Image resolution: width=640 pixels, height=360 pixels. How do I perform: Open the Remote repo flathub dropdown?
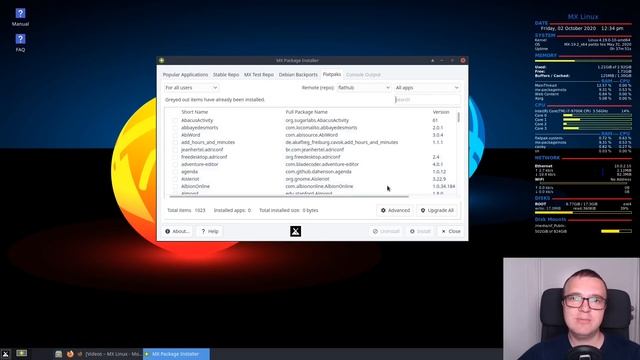click(363, 88)
